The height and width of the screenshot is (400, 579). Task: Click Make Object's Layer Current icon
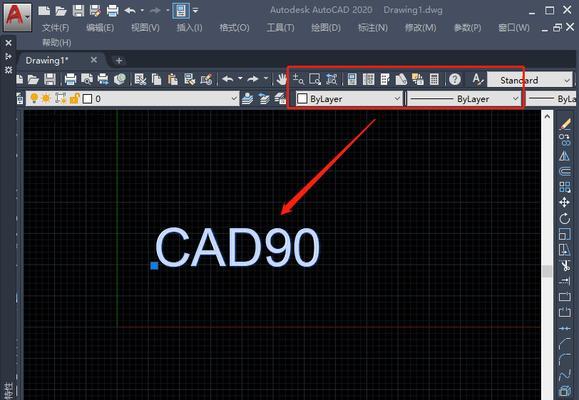point(247,98)
